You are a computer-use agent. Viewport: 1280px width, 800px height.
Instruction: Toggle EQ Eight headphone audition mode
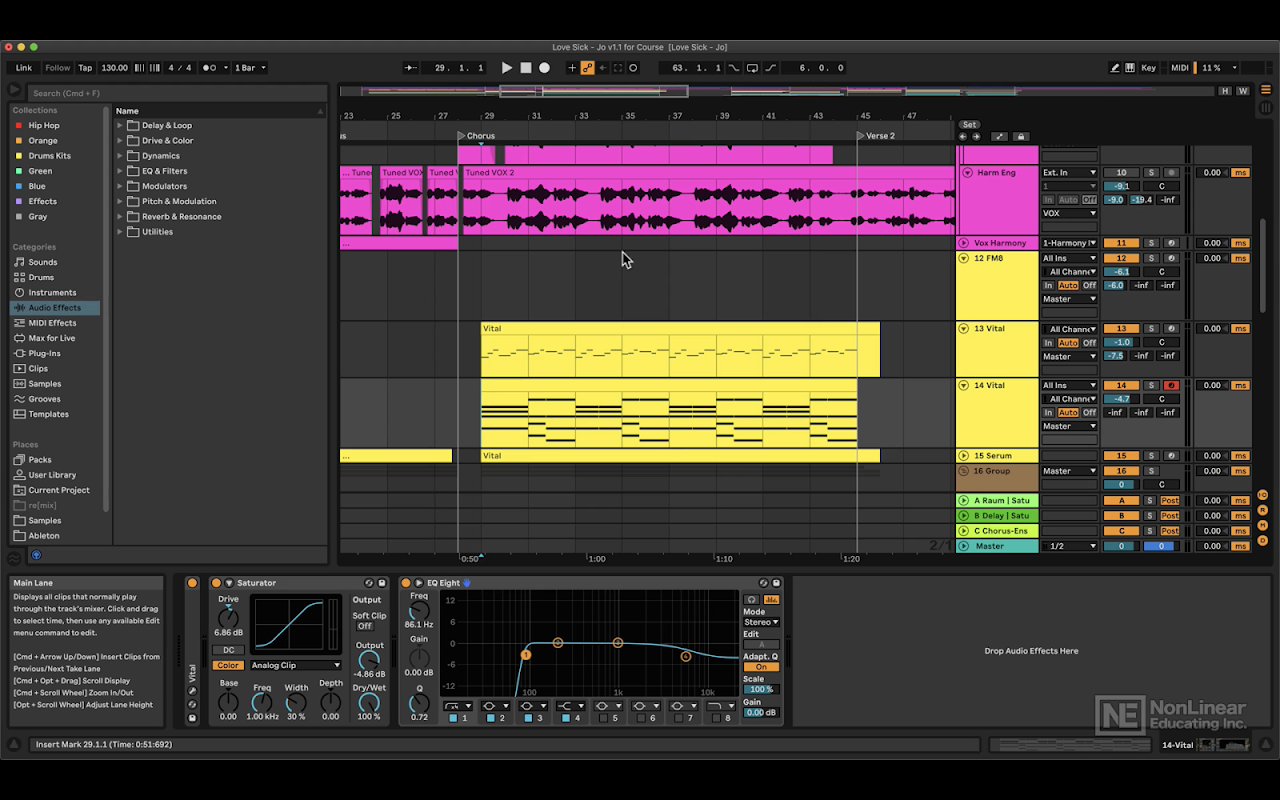click(x=751, y=599)
